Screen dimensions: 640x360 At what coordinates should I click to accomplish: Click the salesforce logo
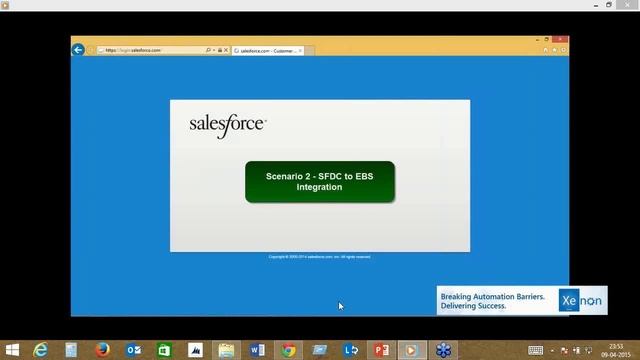[x=228, y=126]
